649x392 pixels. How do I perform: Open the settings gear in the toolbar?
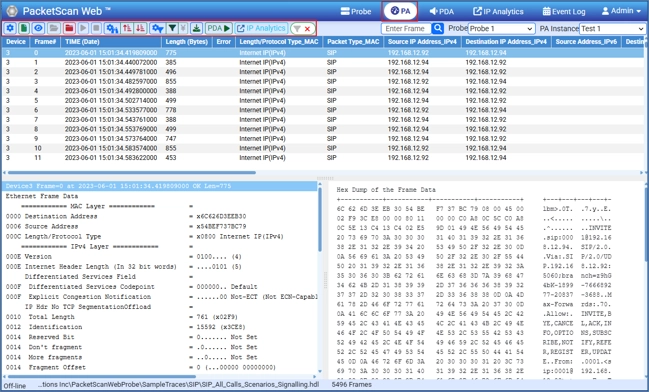(x=10, y=28)
